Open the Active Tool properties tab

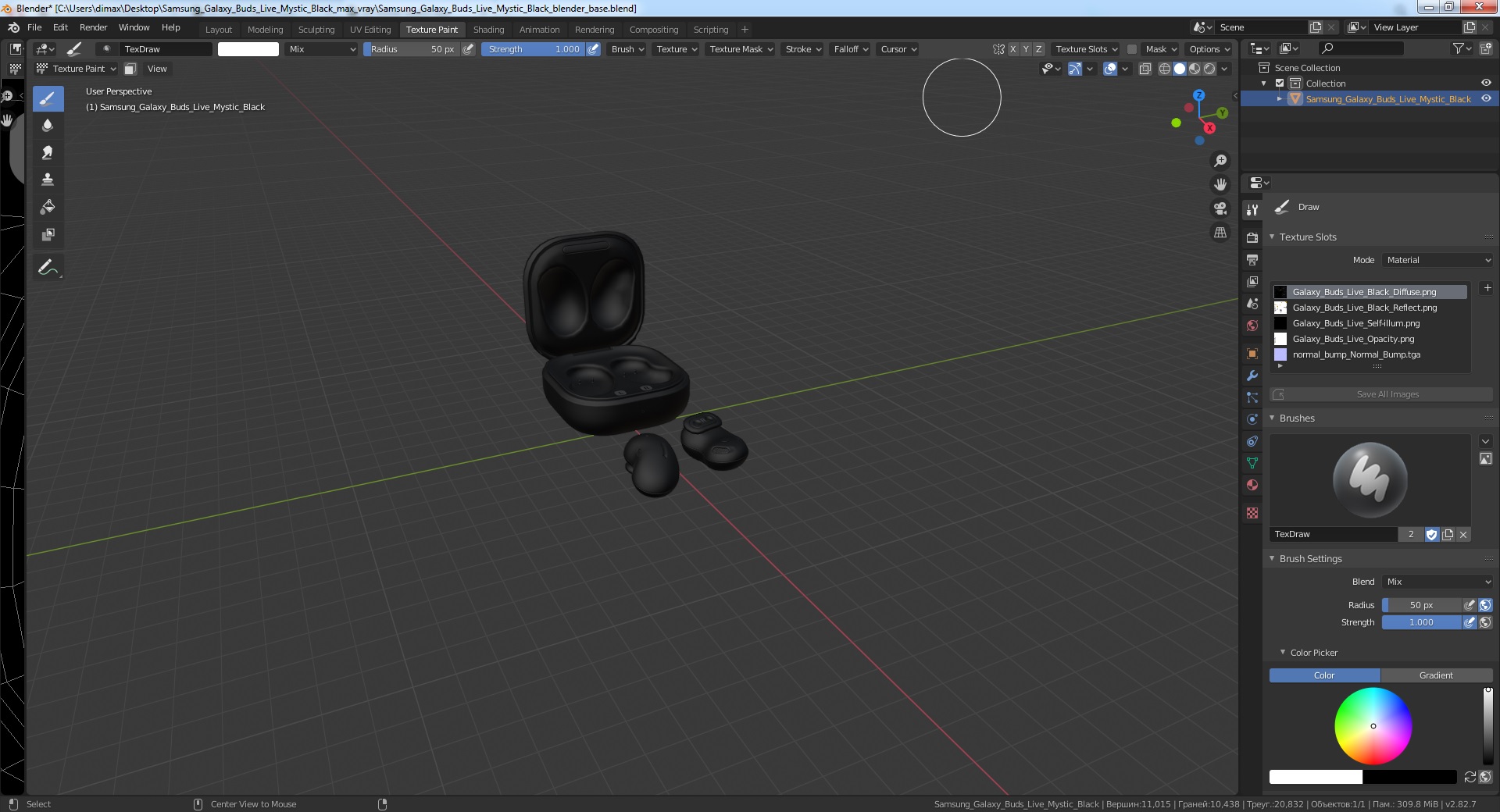[1252, 210]
